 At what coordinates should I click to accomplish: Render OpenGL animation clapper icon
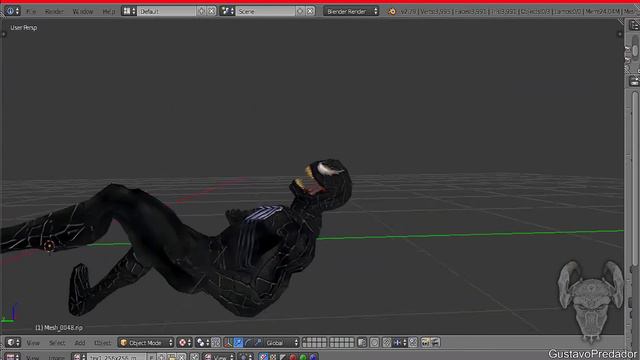(x=435, y=342)
